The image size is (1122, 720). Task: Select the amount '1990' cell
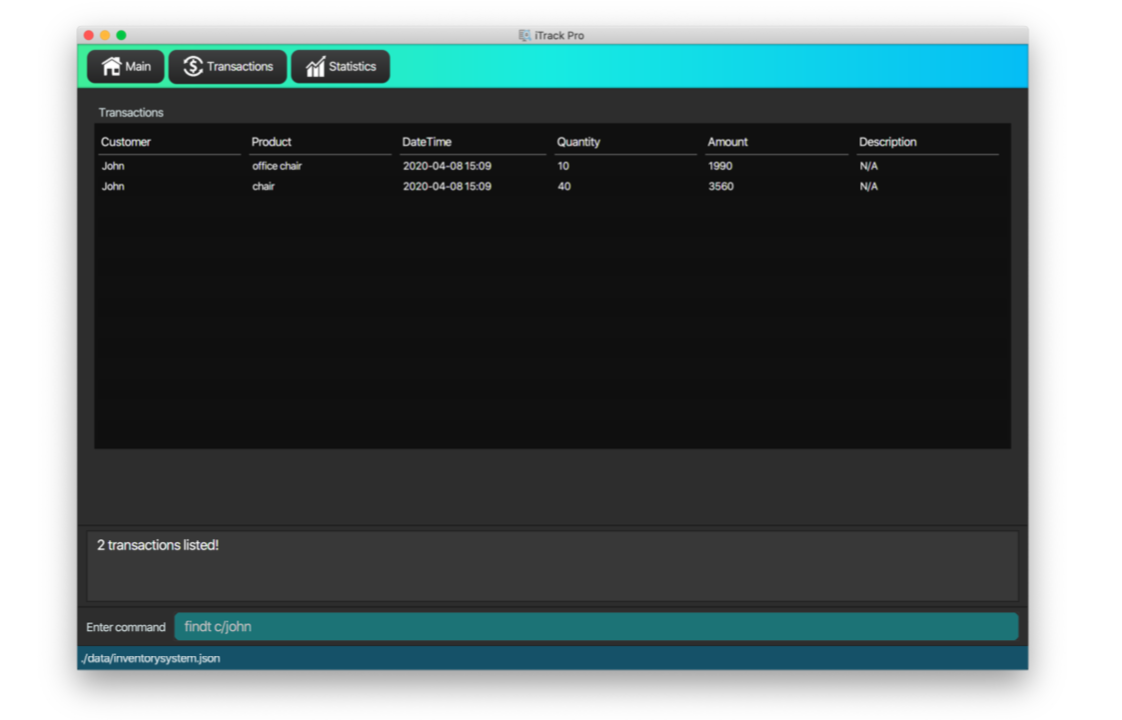point(721,166)
